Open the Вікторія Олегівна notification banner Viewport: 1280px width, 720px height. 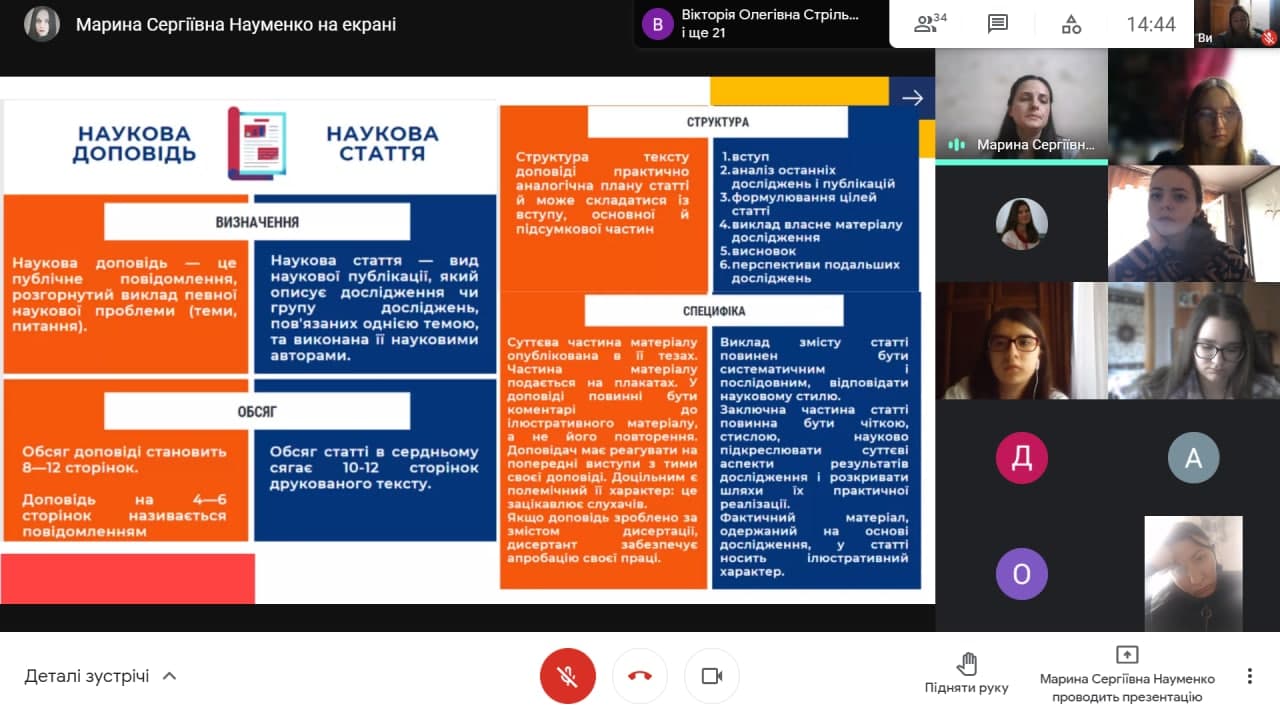point(760,24)
